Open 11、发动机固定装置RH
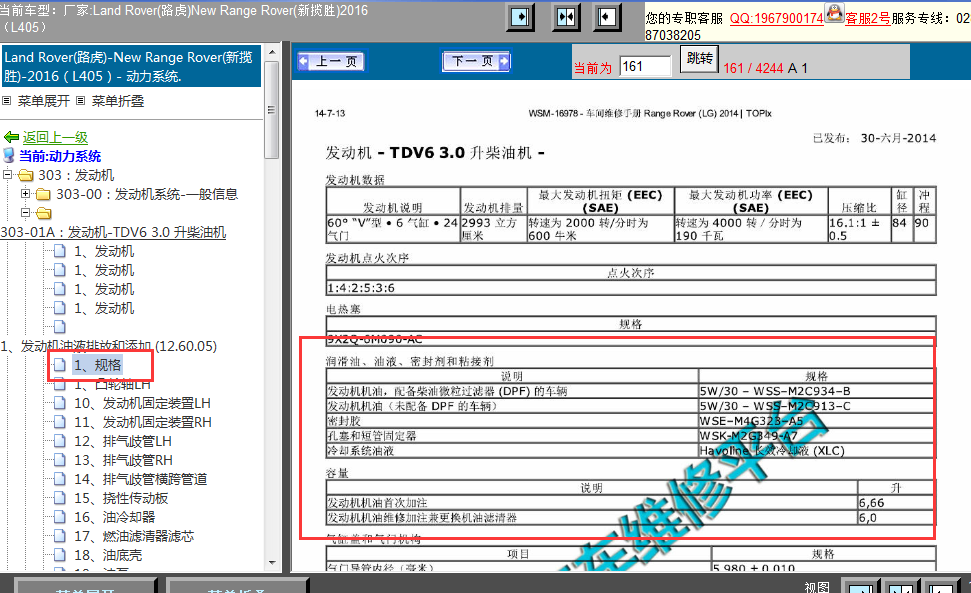 [x=143, y=422]
